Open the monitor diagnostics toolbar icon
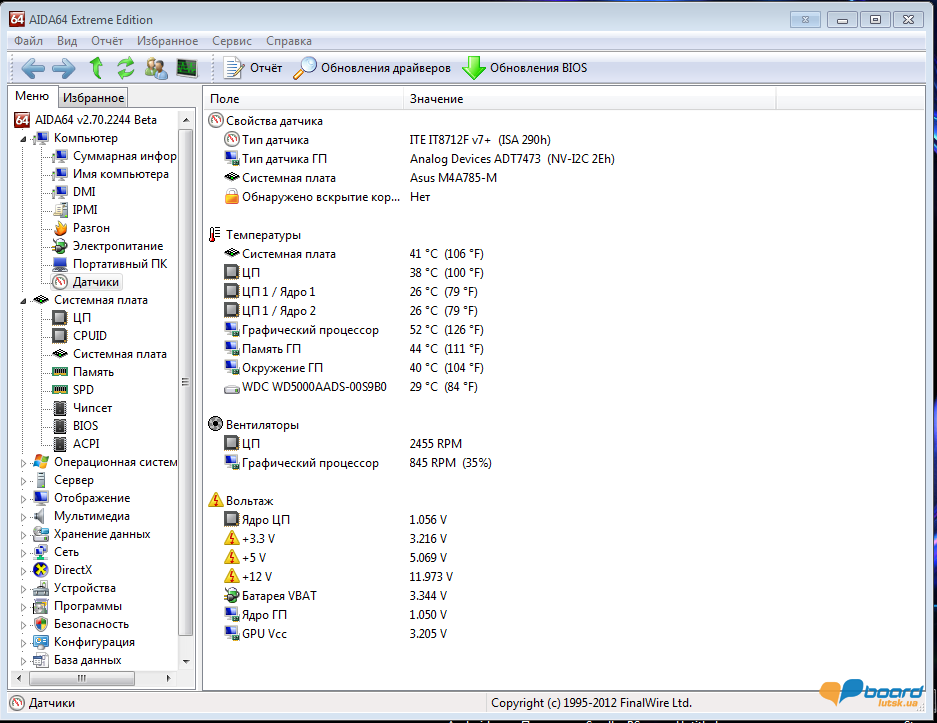 click(x=187, y=68)
